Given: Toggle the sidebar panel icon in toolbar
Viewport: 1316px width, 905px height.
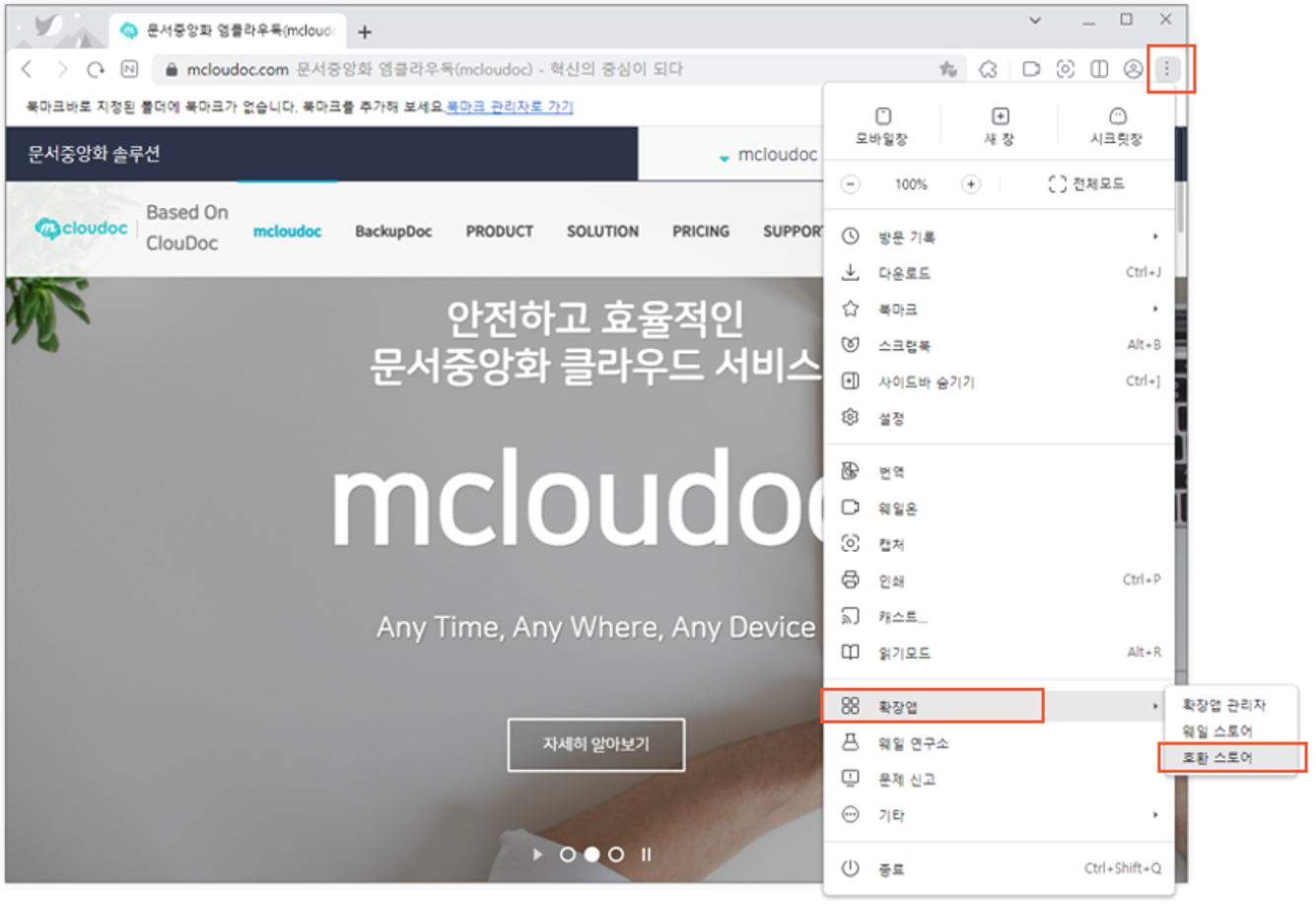Looking at the screenshot, I should [x=1099, y=69].
